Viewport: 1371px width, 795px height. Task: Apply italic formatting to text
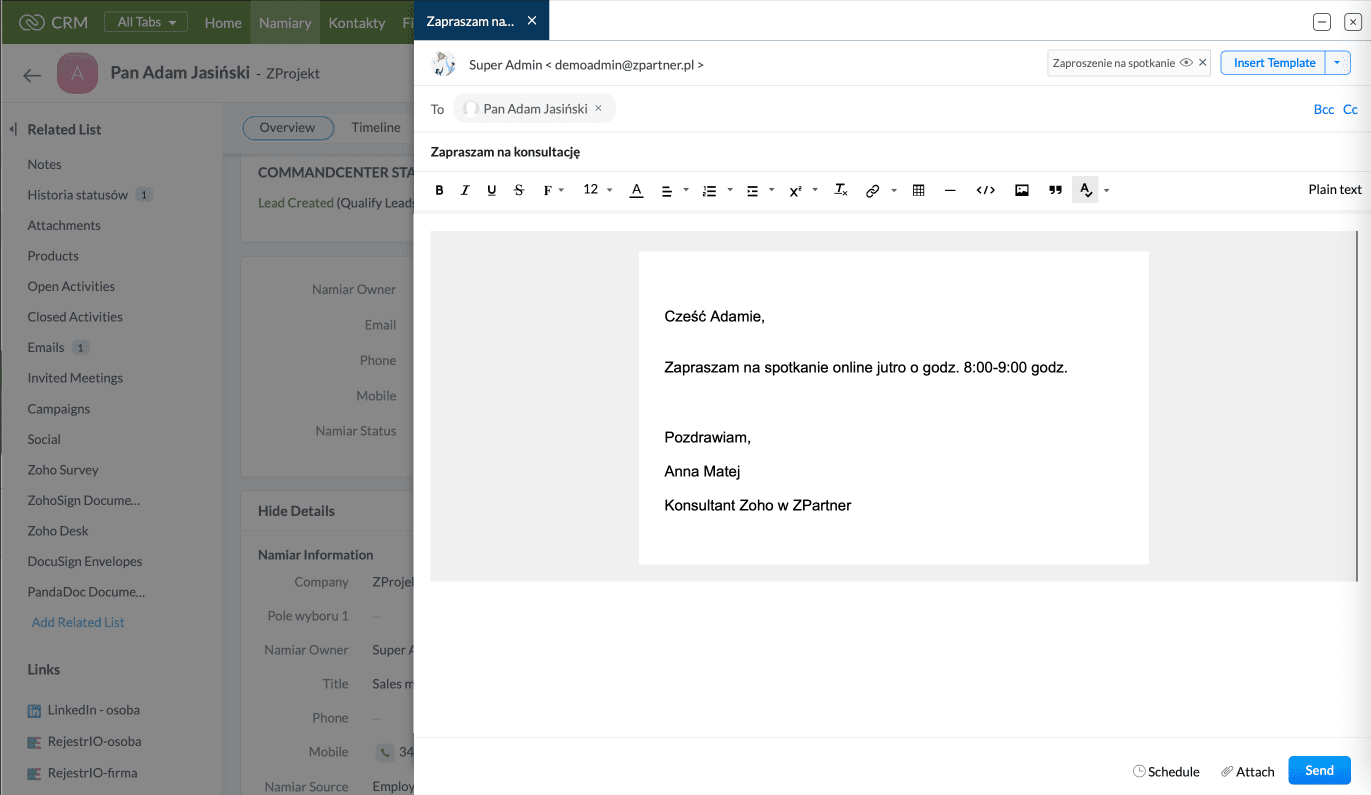465,190
